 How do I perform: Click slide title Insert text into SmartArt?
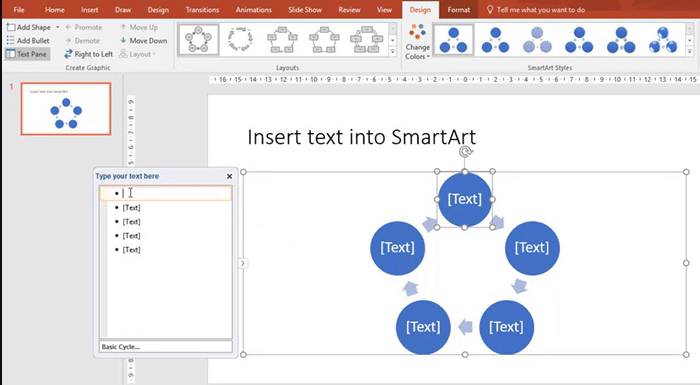tap(361, 137)
